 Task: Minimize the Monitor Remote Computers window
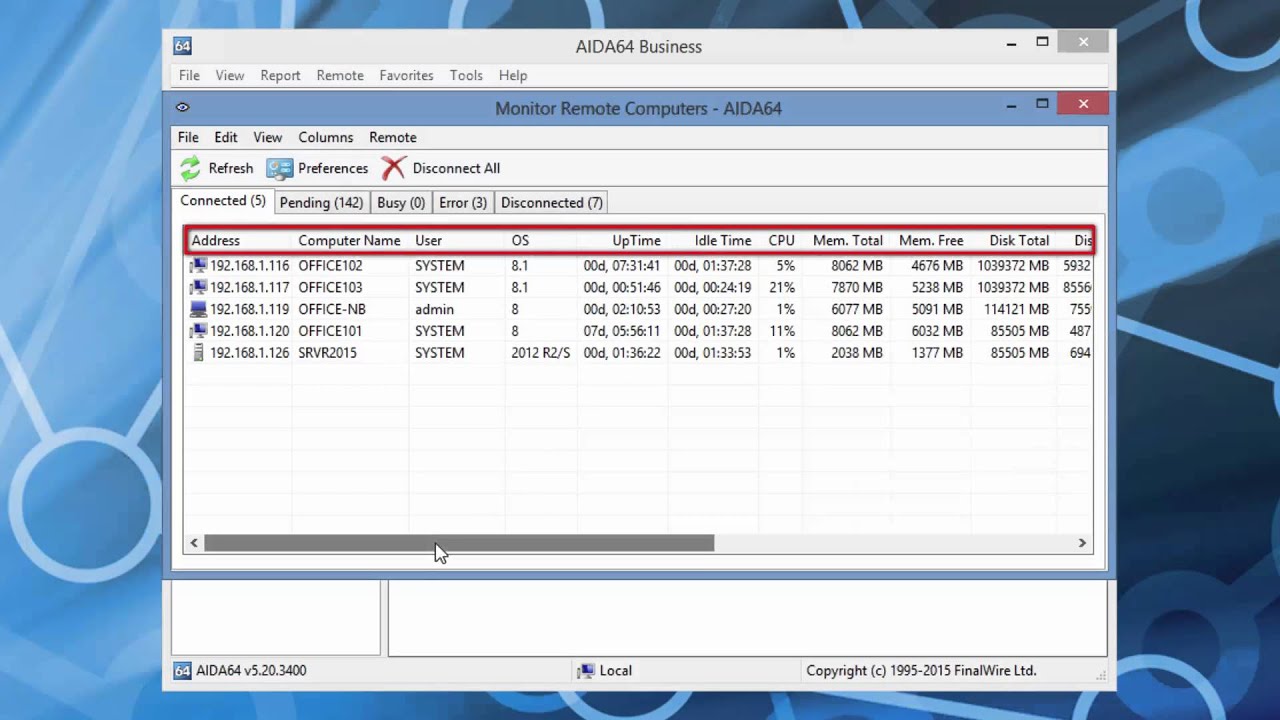tap(1011, 104)
